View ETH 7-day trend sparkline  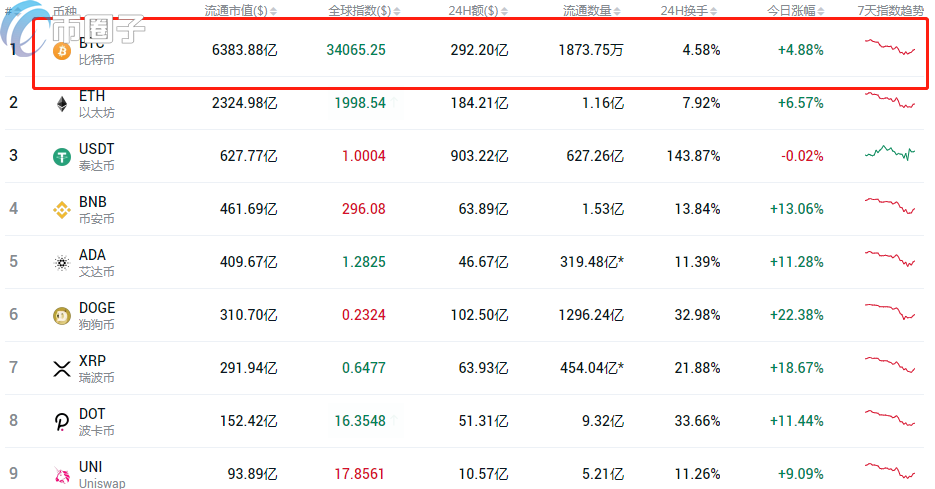tap(890, 100)
